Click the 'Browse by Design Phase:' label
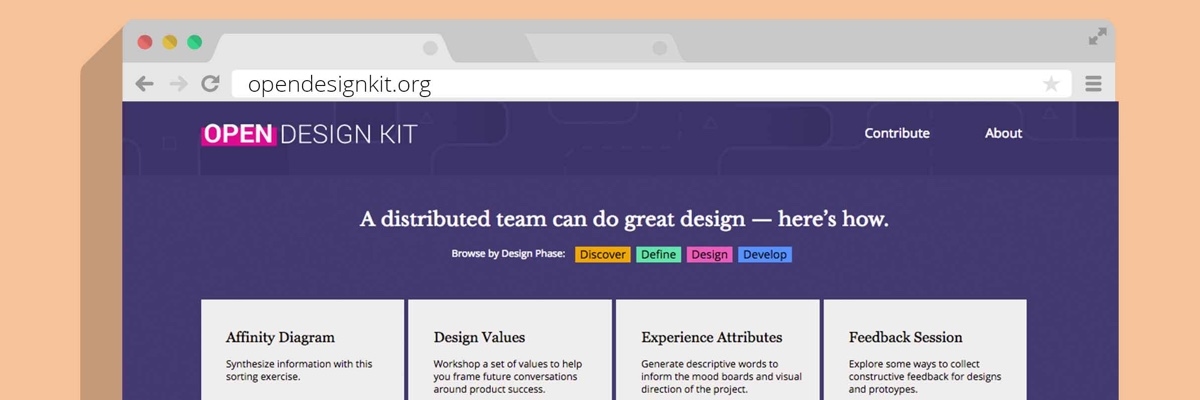1200x400 pixels. coord(508,254)
